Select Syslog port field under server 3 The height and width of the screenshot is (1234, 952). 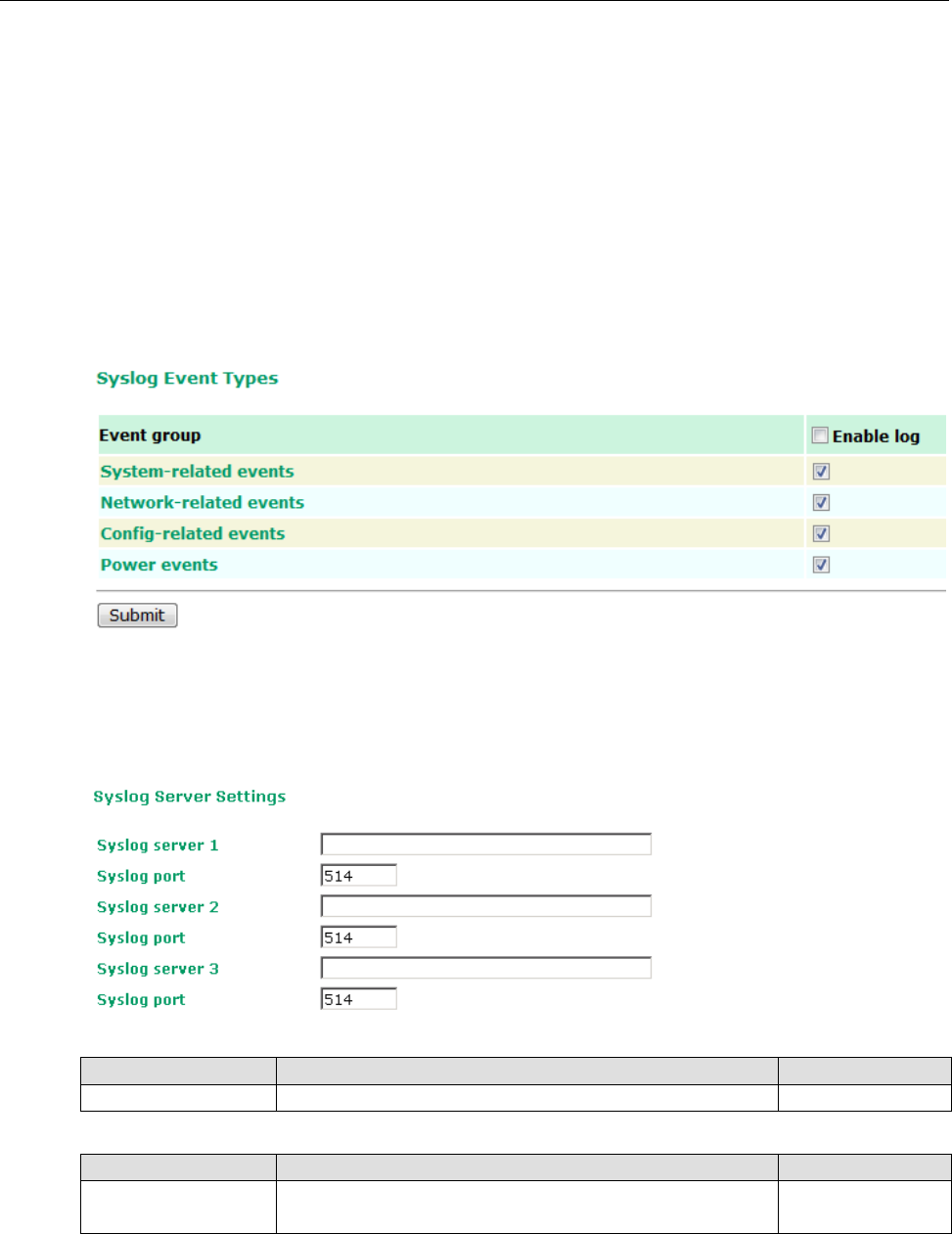359,999
